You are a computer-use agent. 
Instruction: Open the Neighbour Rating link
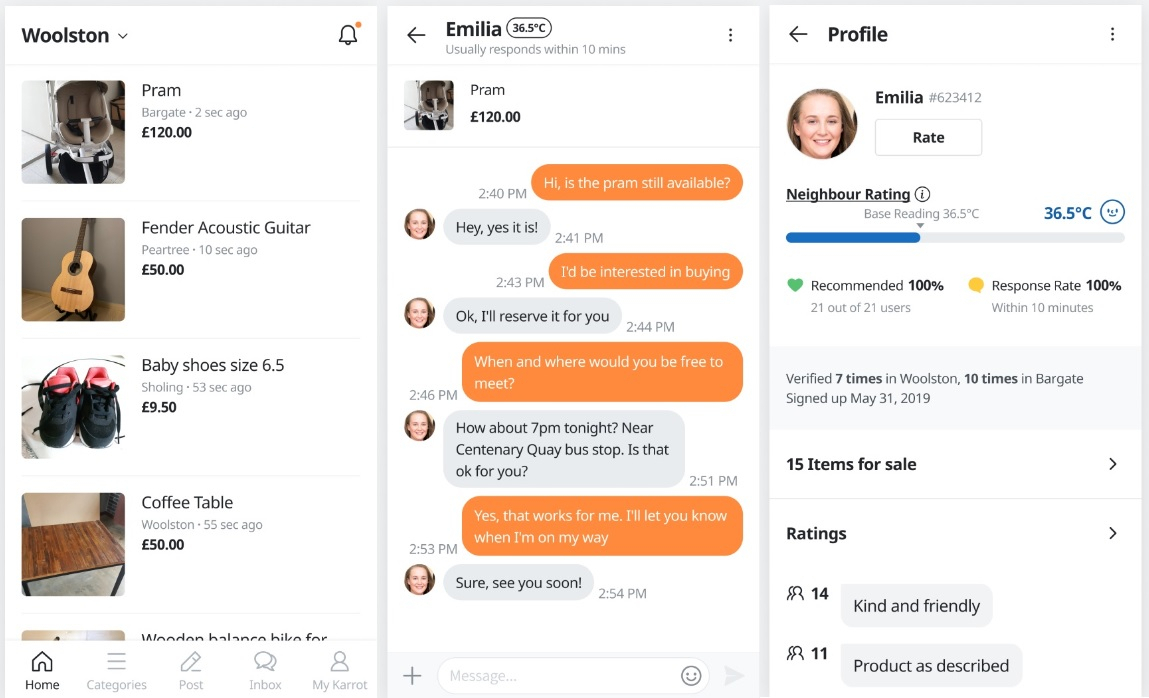(848, 194)
